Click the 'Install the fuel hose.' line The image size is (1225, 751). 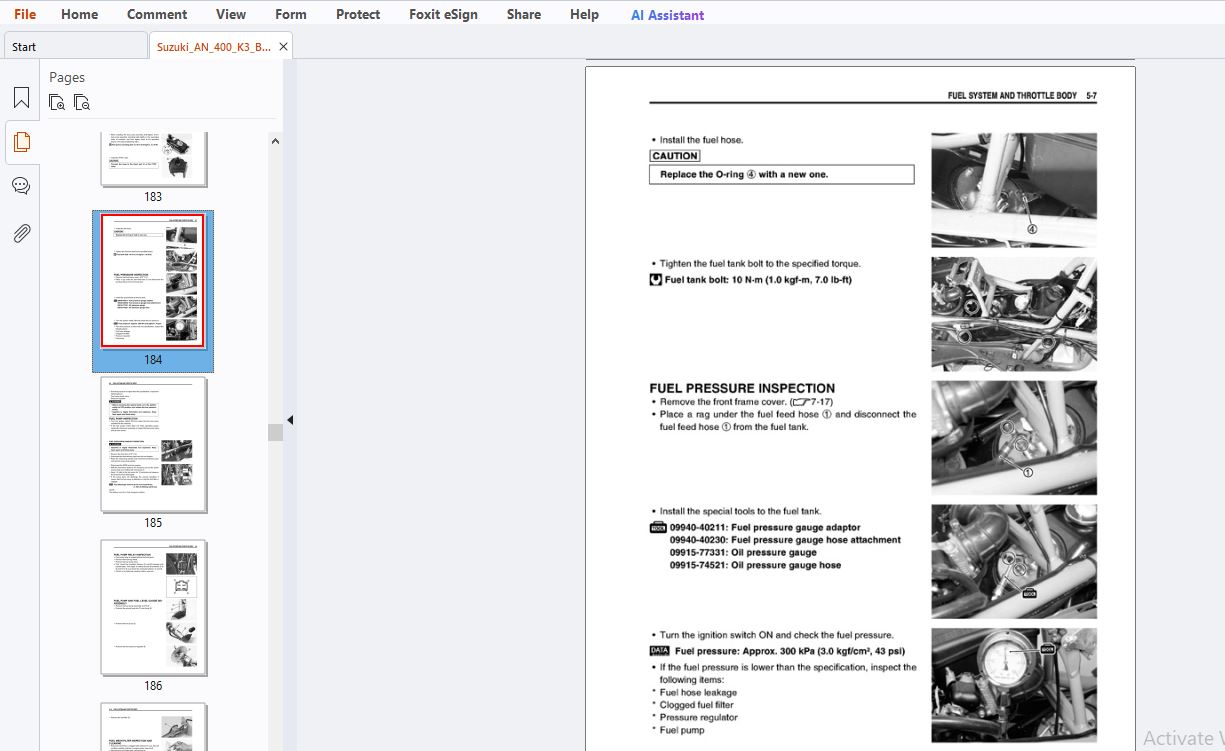point(701,140)
